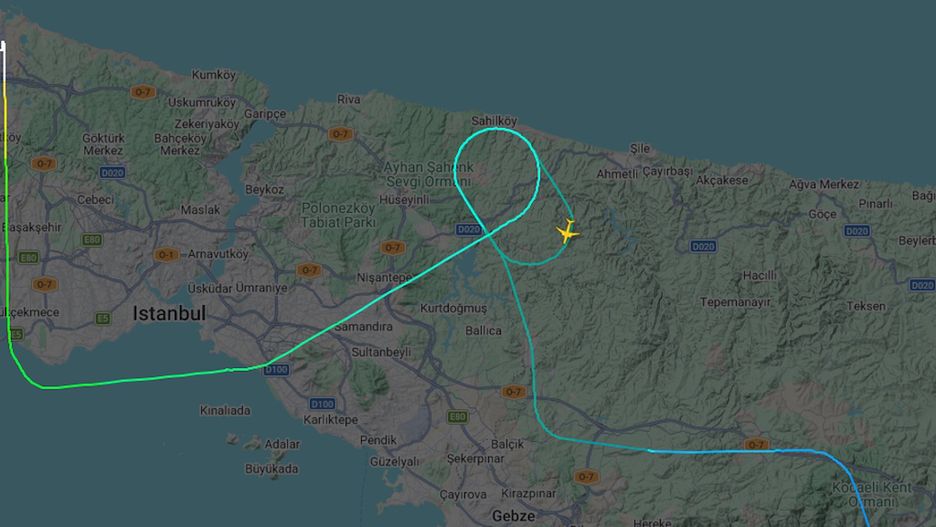
Task: Click the Tepemanayır label
Action: pyautogui.click(x=735, y=303)
